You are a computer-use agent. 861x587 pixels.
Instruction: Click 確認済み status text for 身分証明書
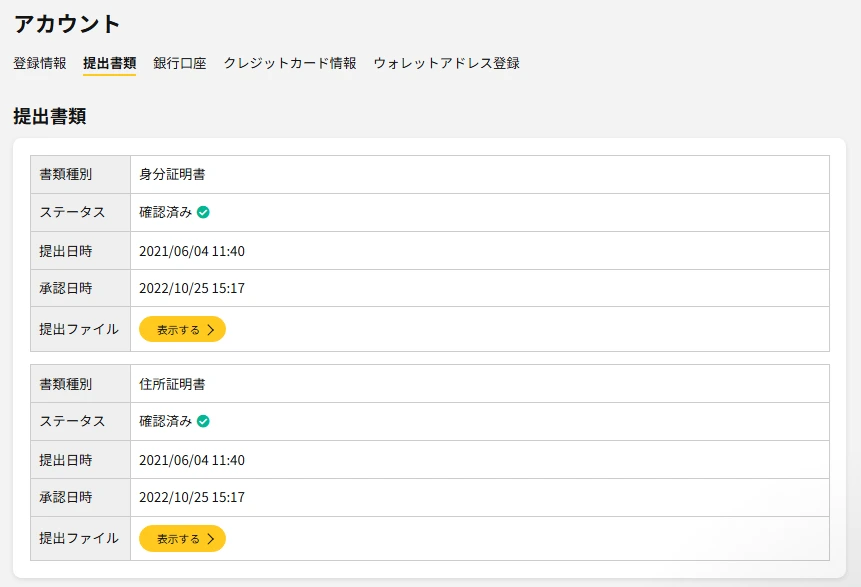[165, 212]
